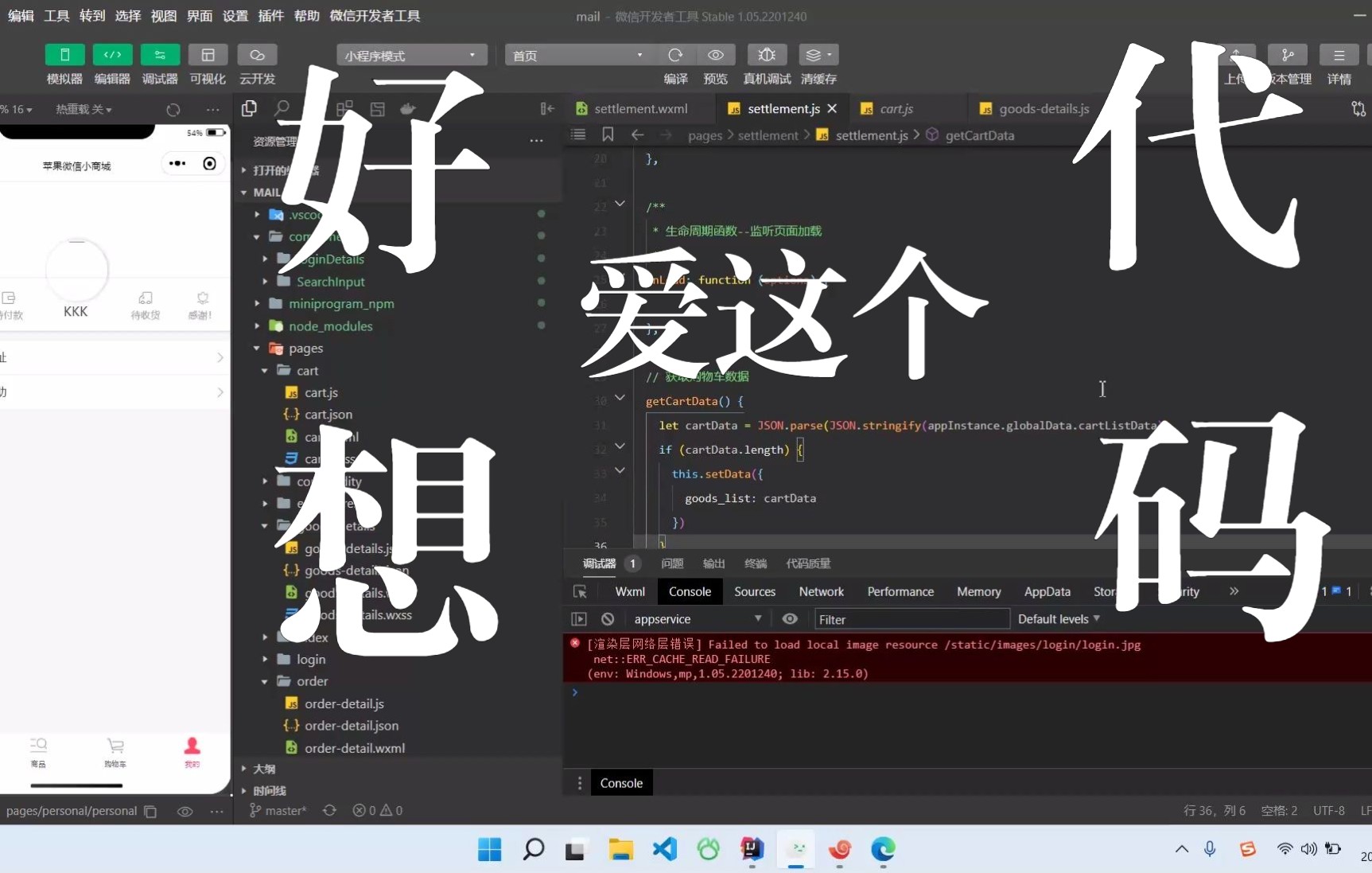Show more devtools tabs chevron
This screenshot has width=1372, height=873.
1234,591
